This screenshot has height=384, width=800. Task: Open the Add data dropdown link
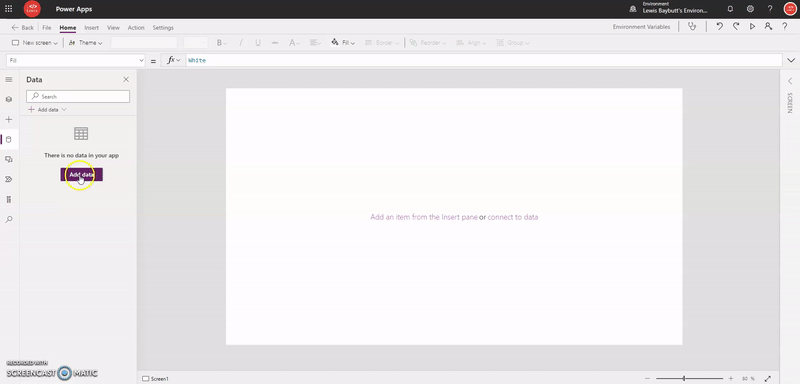tap(47, 109)
